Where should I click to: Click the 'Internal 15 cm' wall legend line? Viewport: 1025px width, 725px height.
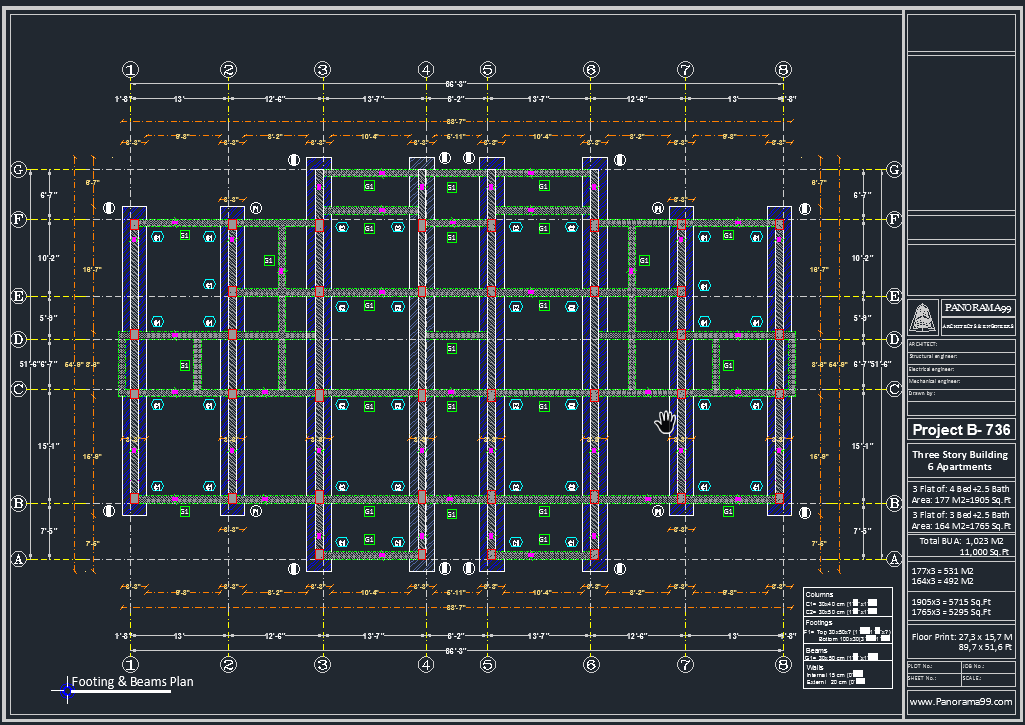834,675
